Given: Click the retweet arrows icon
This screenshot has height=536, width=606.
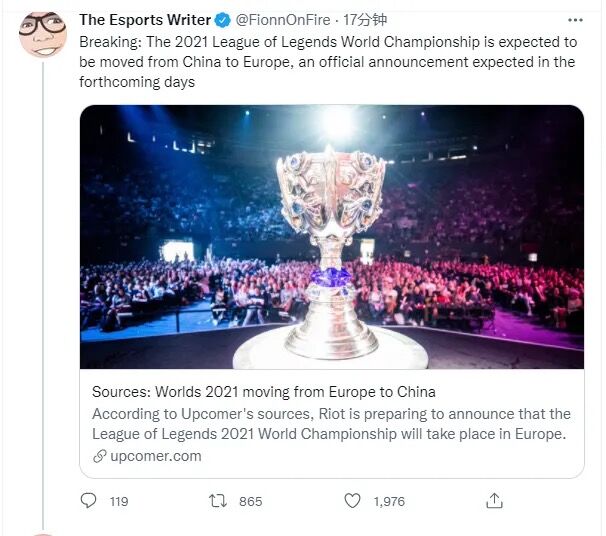Looking at the screenshot, I should (x=219, y=501).
